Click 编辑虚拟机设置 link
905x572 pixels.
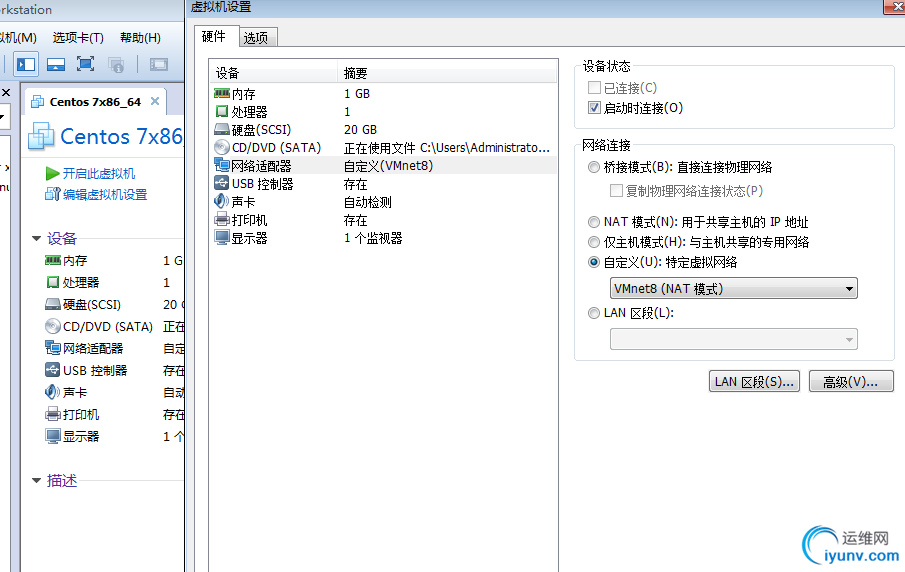click(x=105, y=195)
